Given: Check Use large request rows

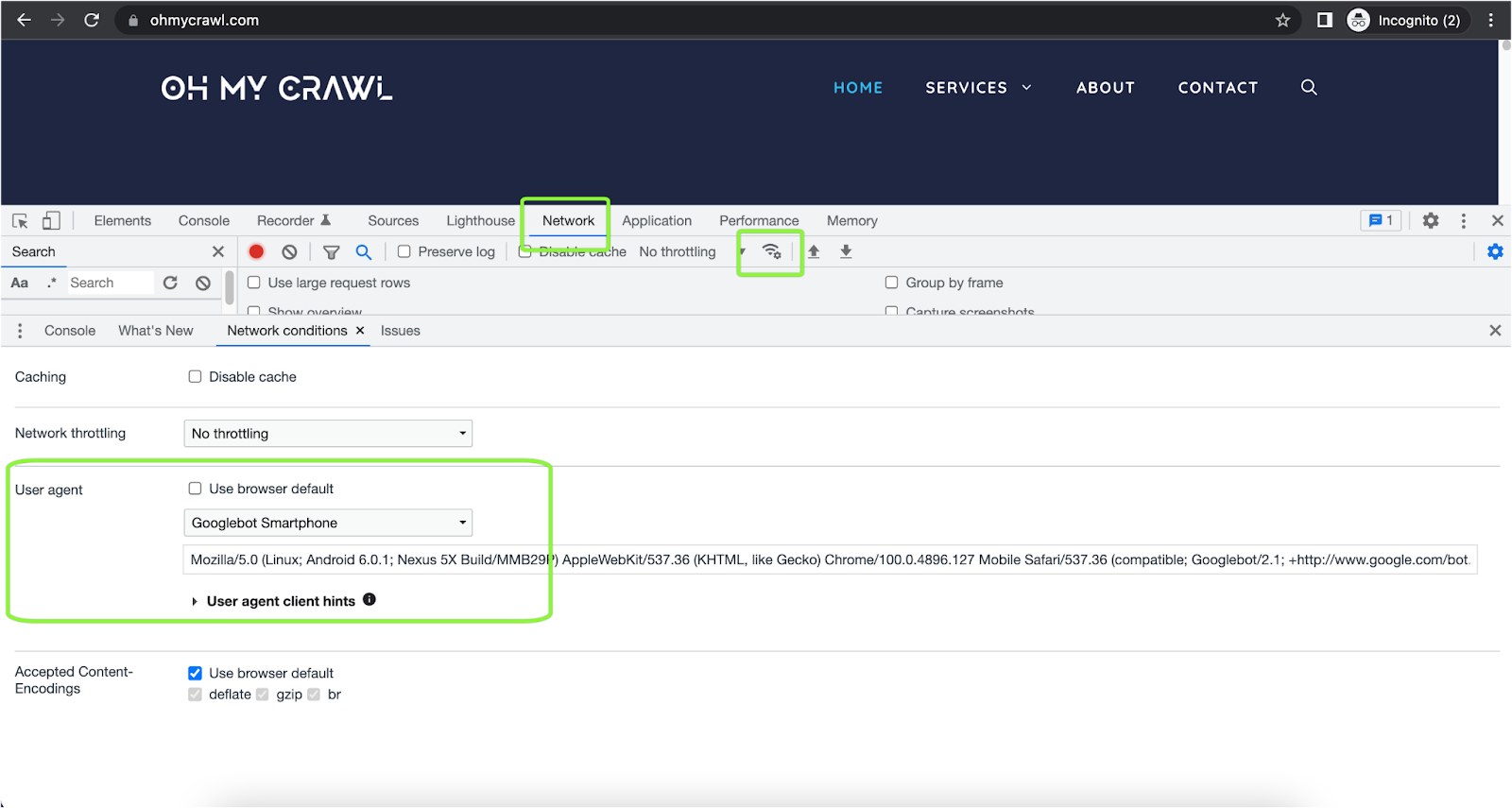Looking at the screenshot, I should 254,283.
